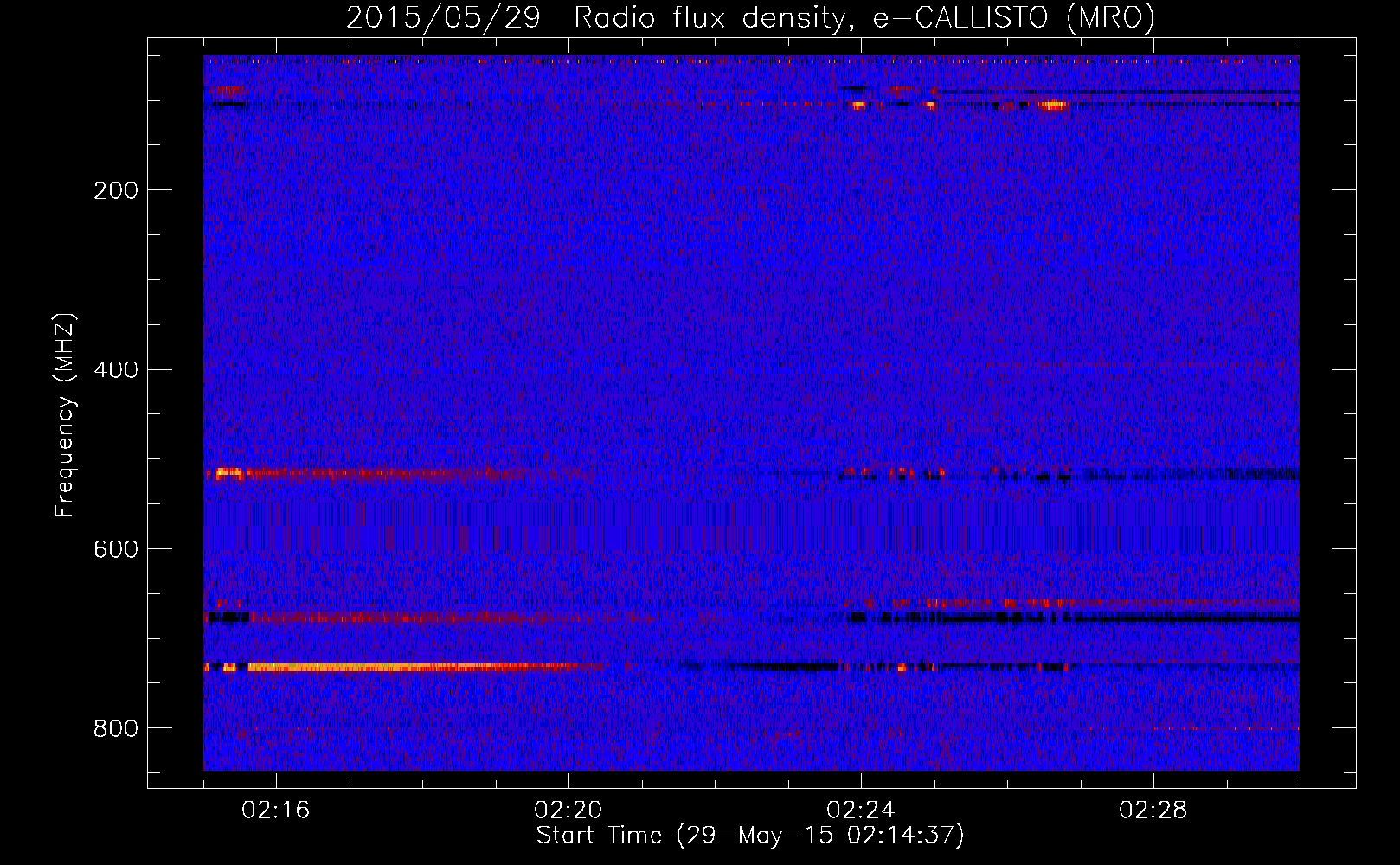Screen dimensions: 1400x865
Task: Click the 02:28 time tick label
Action: 1153,810
